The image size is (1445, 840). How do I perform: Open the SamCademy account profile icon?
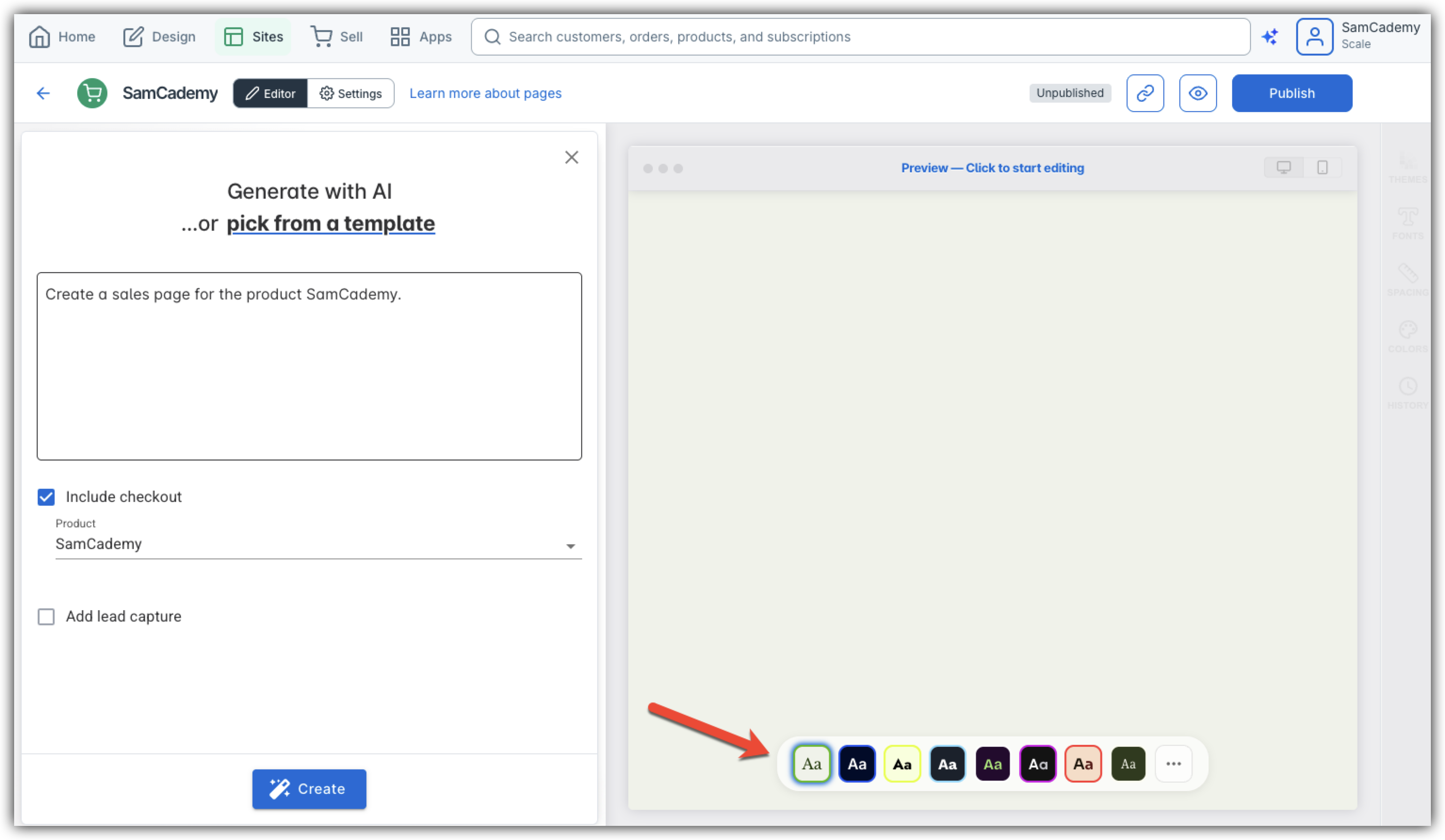pos(1314,37)
